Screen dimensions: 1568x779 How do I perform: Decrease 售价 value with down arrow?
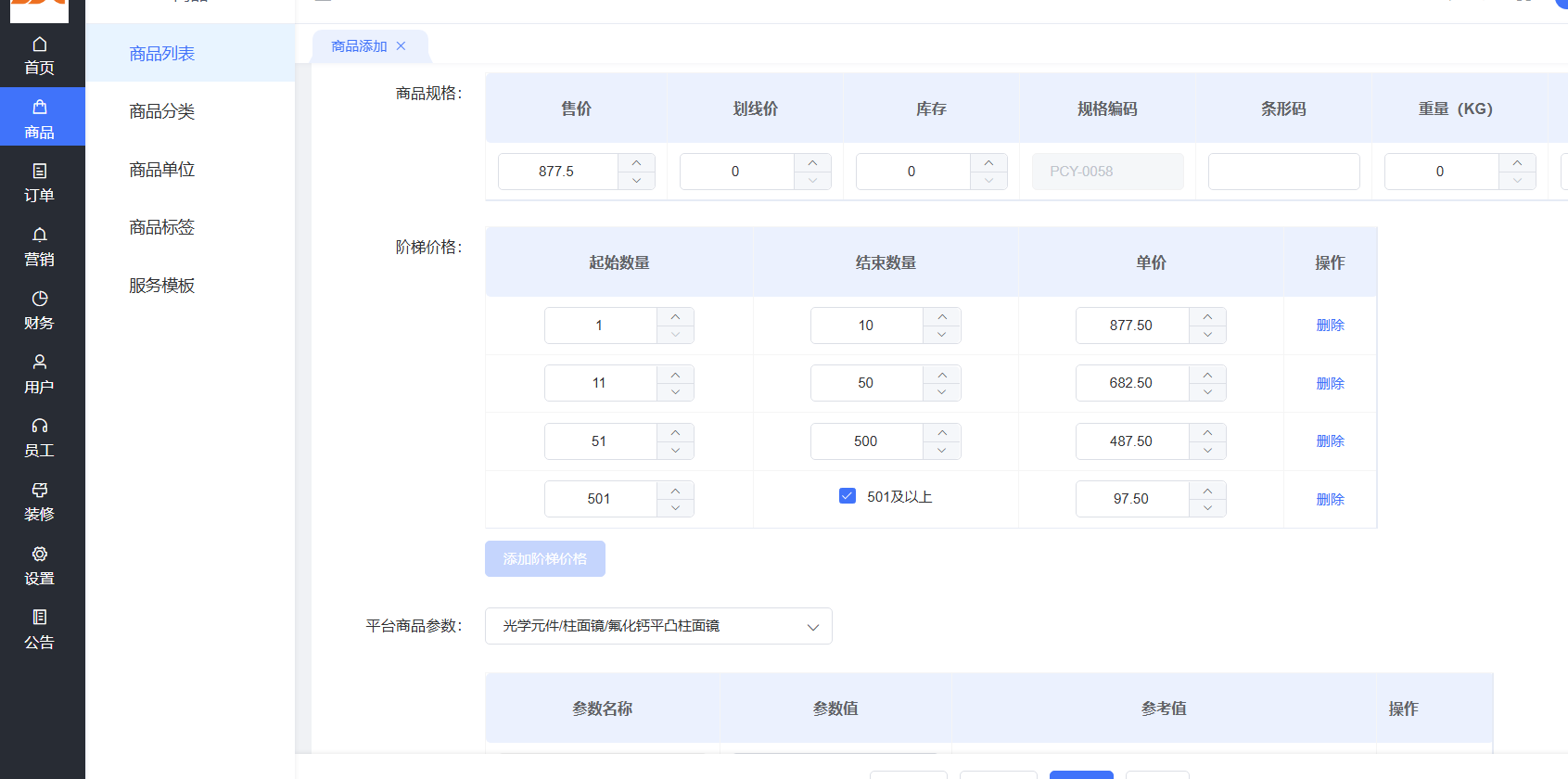636,181
